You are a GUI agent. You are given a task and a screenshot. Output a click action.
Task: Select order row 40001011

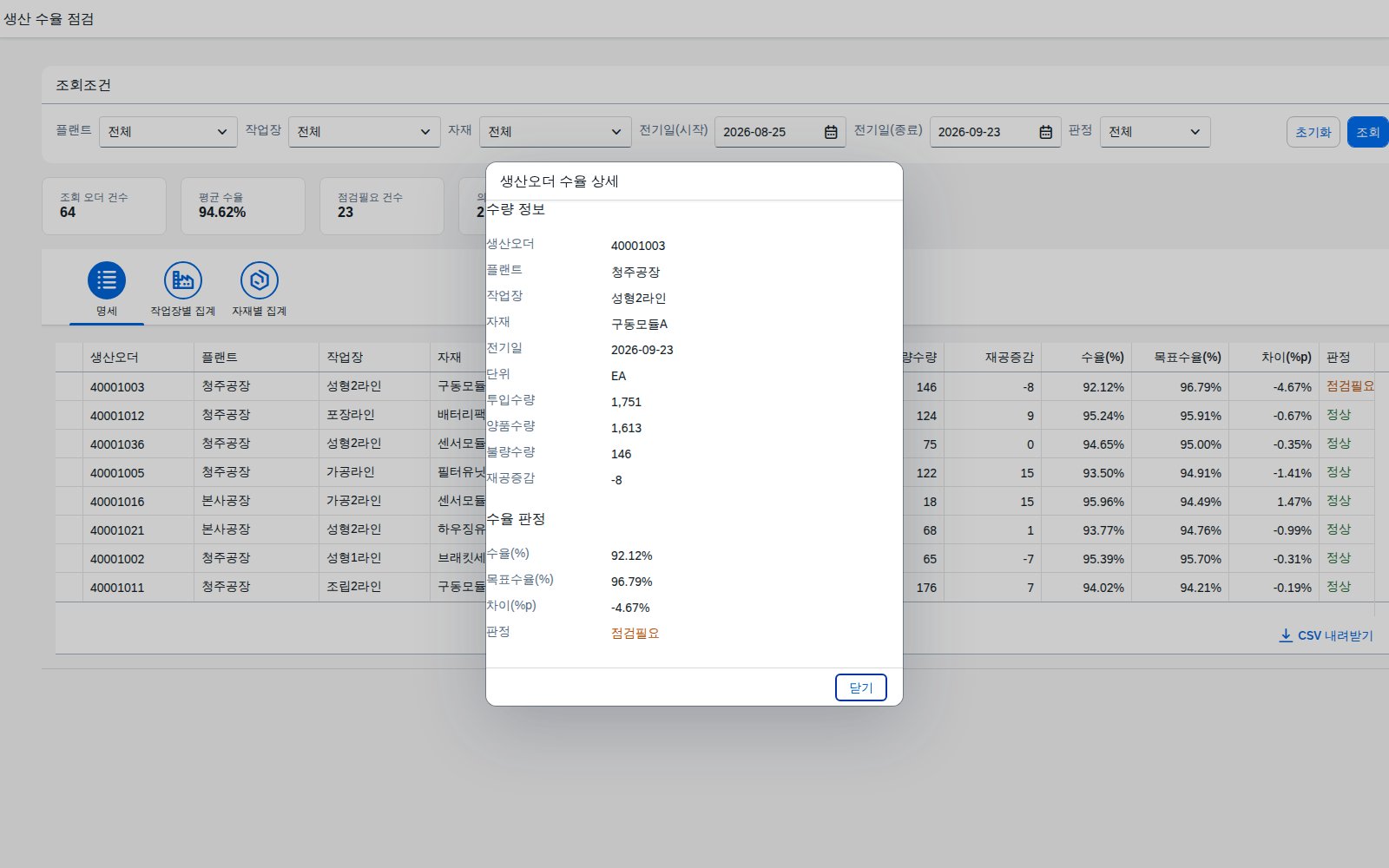click(714, 587)
